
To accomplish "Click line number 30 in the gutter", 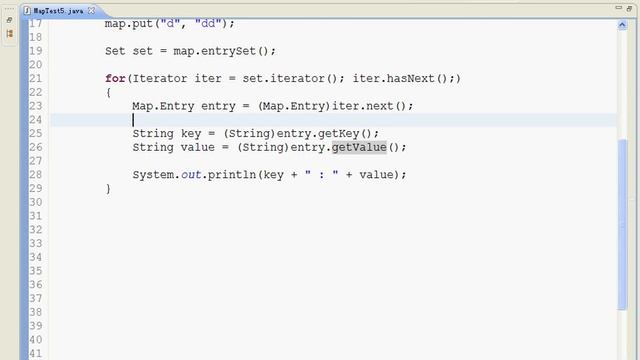I will click(x=36, y=202).
